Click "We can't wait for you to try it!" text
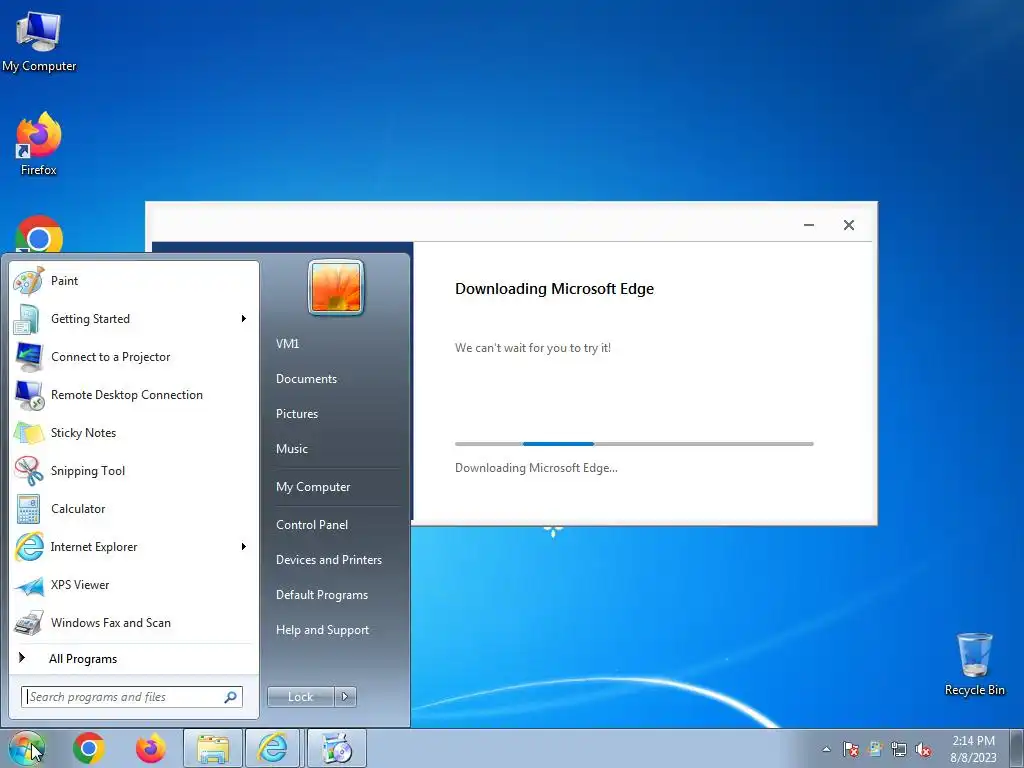The image size is (1024, 768). pos(533,348)
